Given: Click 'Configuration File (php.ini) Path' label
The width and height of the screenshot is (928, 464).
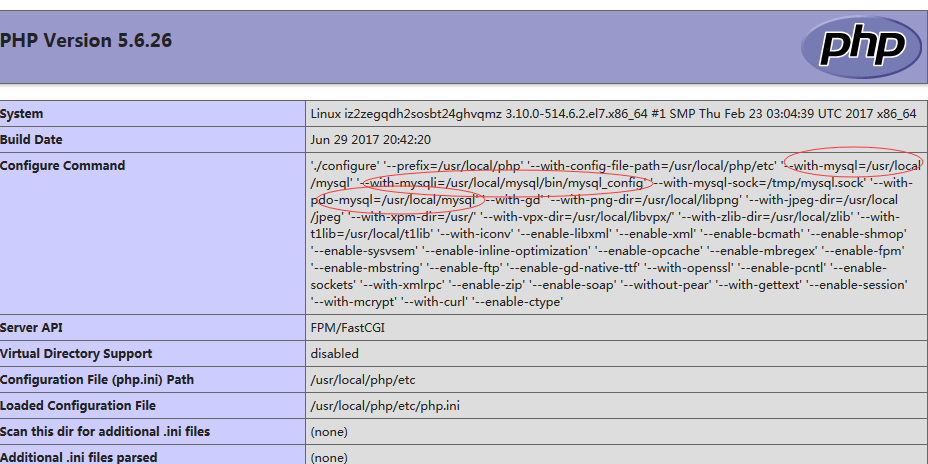Looking at the screenshot, I should [96, 380].
